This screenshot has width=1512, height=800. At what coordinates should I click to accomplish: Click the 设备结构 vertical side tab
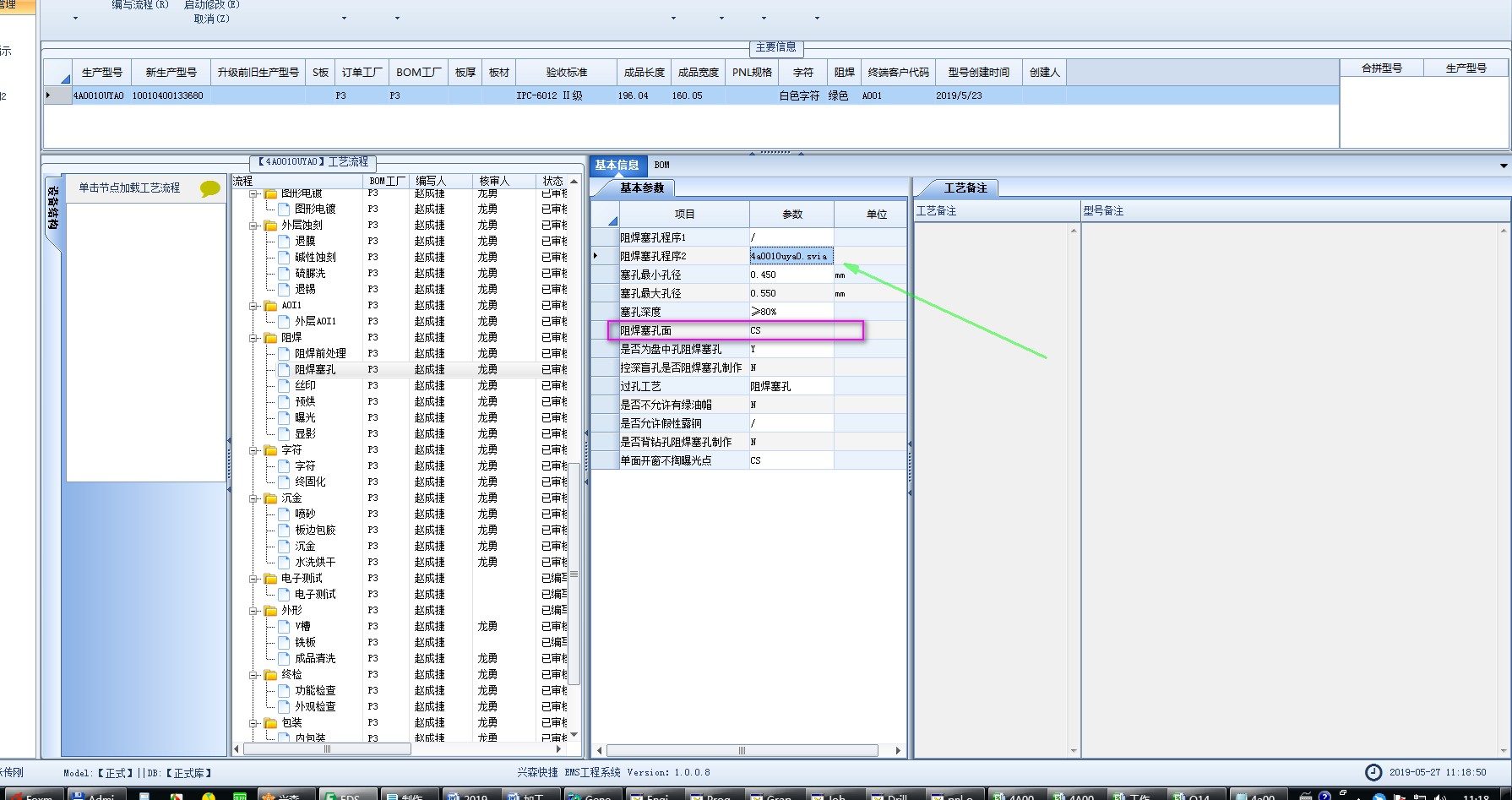(52, 209)
